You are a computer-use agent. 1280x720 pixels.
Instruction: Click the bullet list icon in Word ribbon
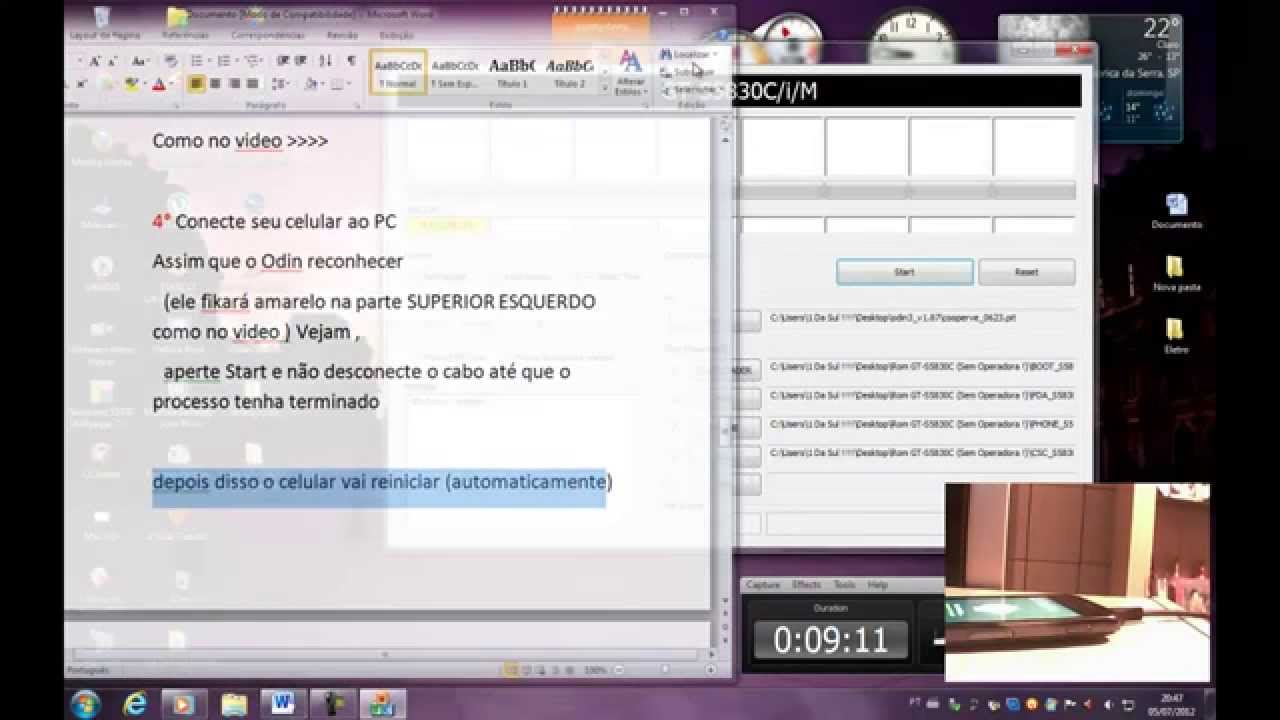click(197, 60)
